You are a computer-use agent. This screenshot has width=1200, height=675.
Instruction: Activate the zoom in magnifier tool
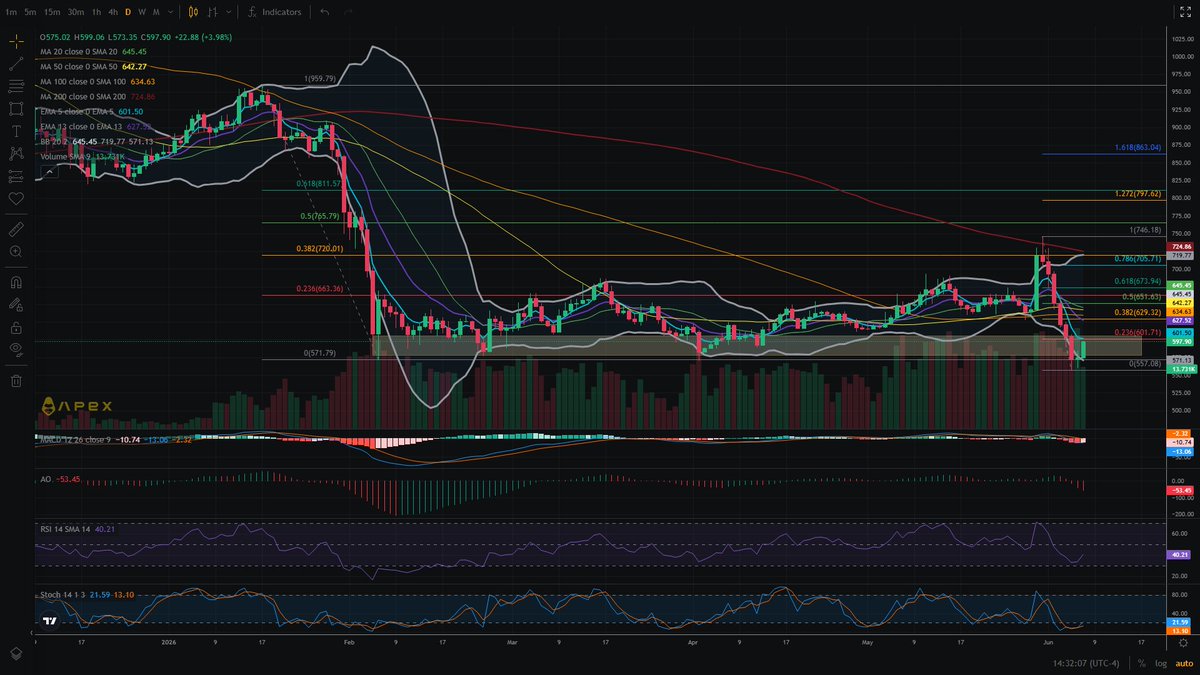pos(15,251)
